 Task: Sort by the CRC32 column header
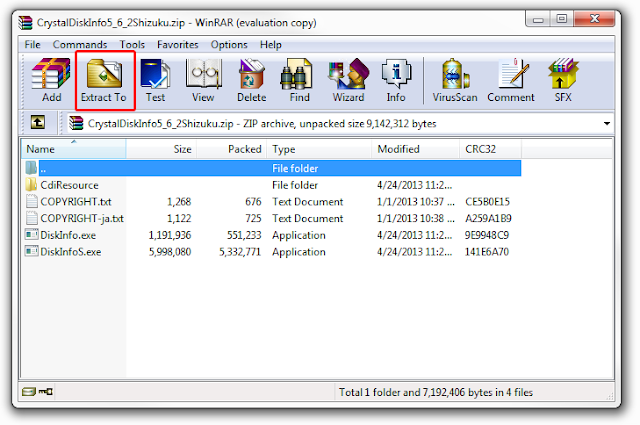coord(490,149)
